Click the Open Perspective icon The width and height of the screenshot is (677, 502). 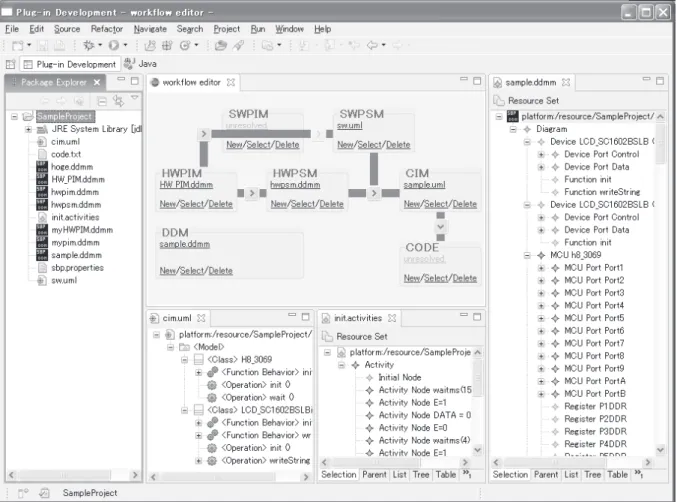tap(10, 64)
